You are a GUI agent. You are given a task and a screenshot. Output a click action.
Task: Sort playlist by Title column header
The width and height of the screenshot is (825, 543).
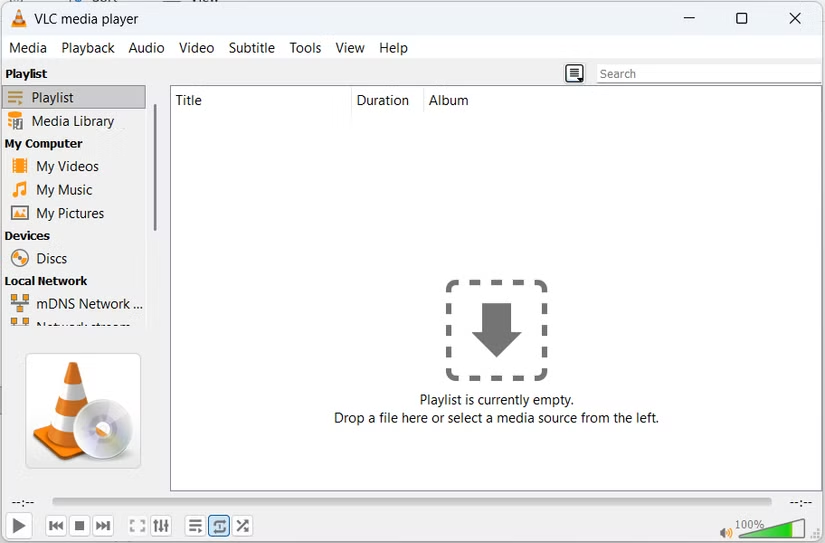(x=189, y=101)
